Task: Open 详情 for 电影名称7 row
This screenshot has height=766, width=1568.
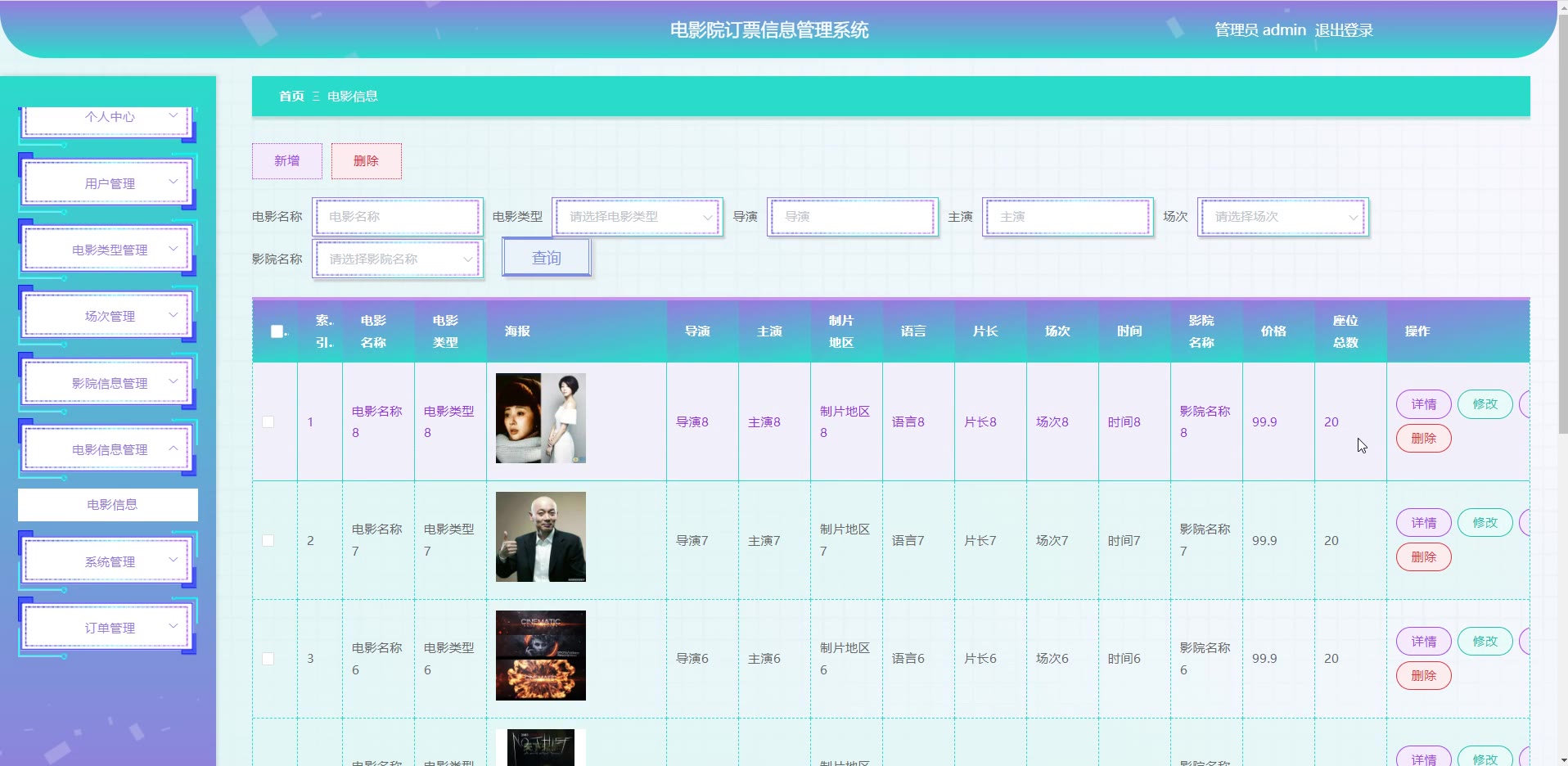Action: click(1424, 523)
